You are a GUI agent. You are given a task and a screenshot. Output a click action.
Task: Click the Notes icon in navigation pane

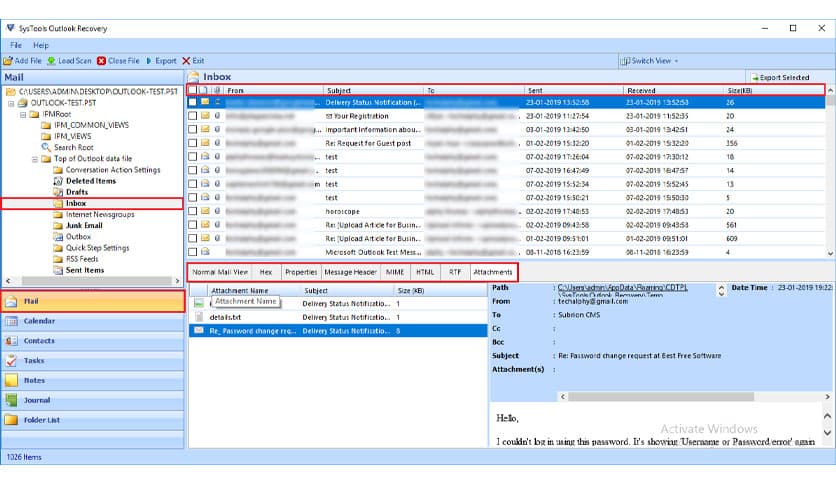11,381
